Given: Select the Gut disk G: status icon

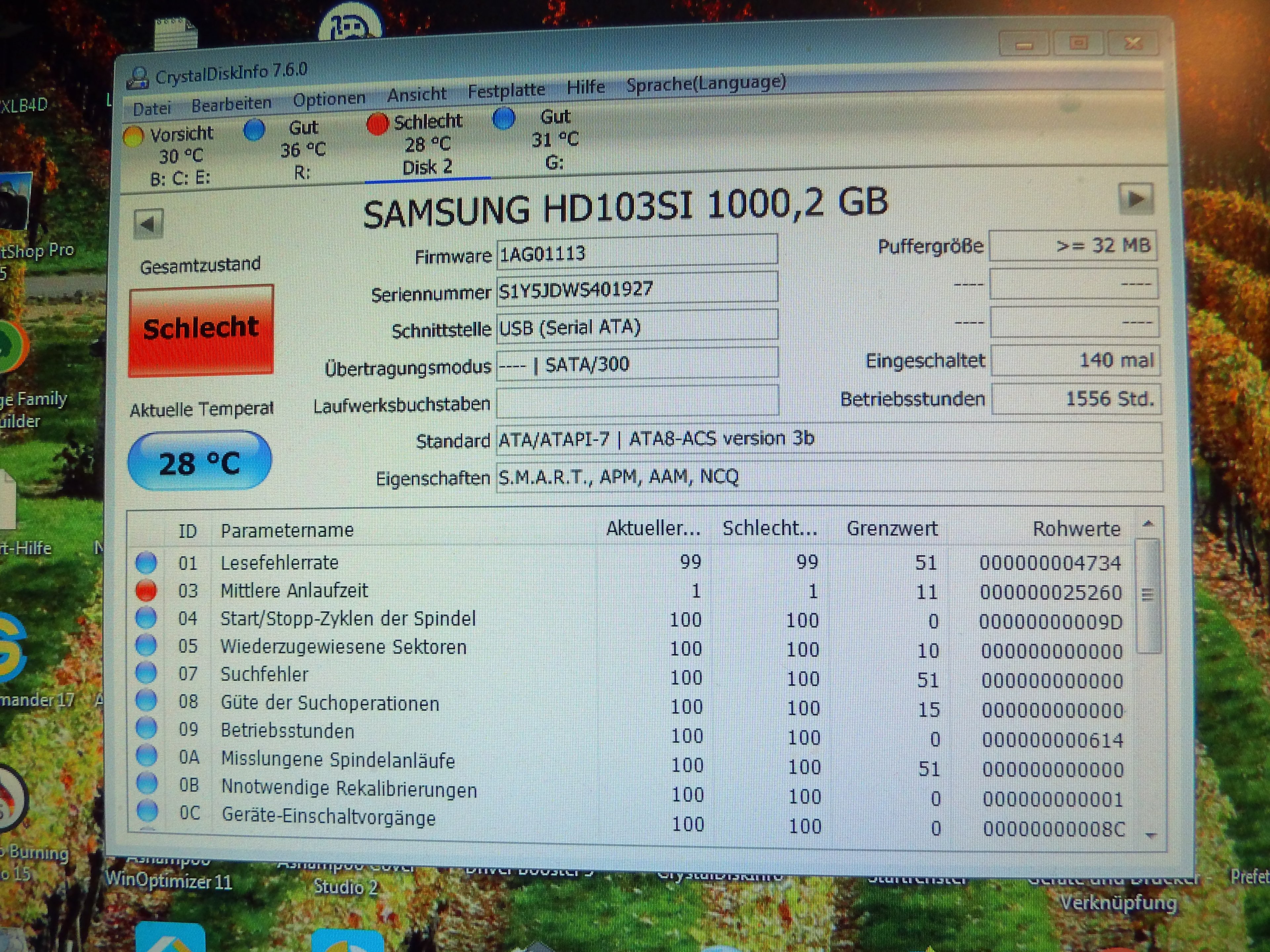Looking at the screenshot, I should coord(503,119).
